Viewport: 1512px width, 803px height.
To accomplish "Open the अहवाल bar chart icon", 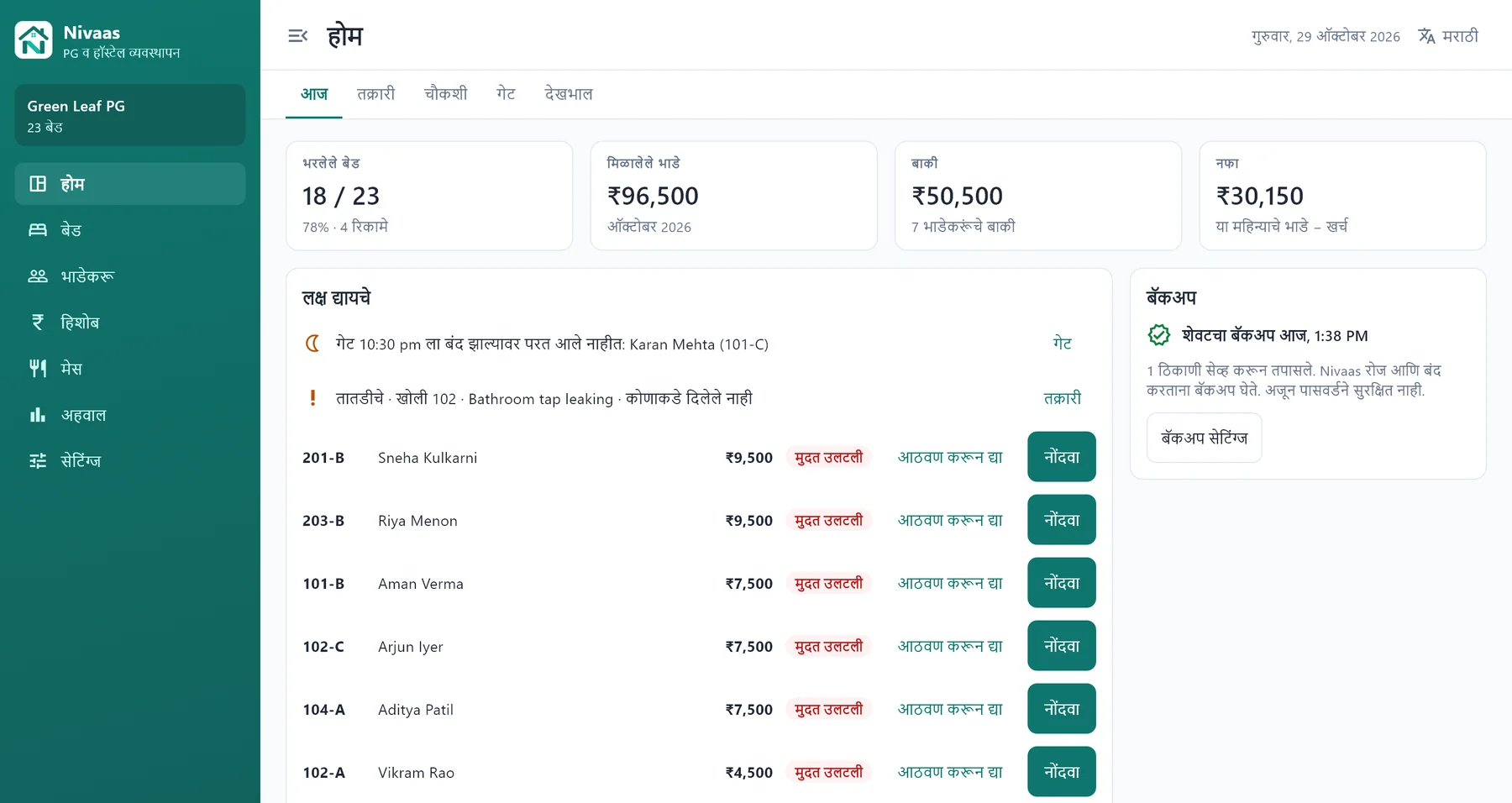I will coord(38,415).
